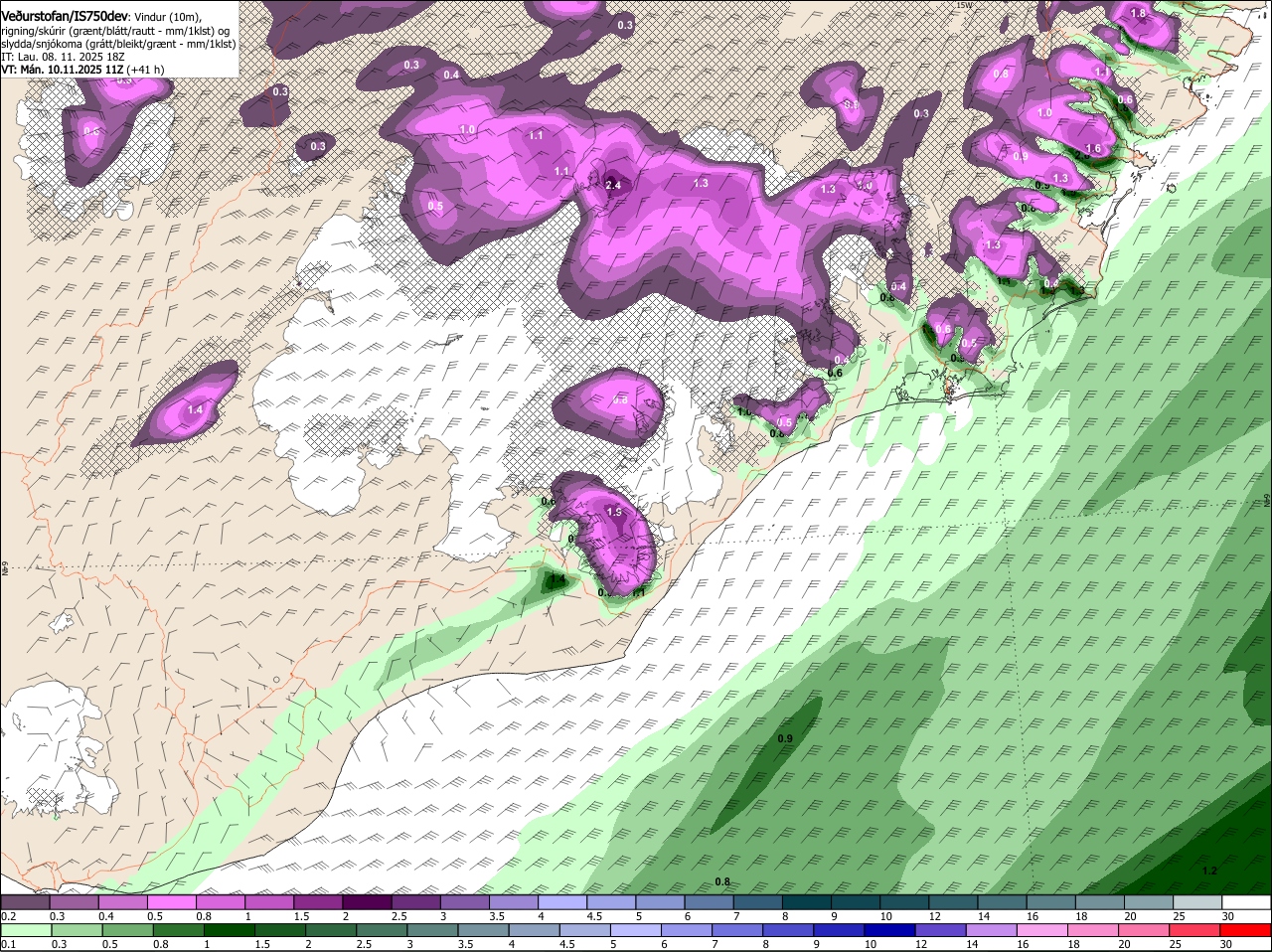Select the snow legend swatch from 20 to 25
This screenshot has width=1272, height=952.
coord(1149,902)
